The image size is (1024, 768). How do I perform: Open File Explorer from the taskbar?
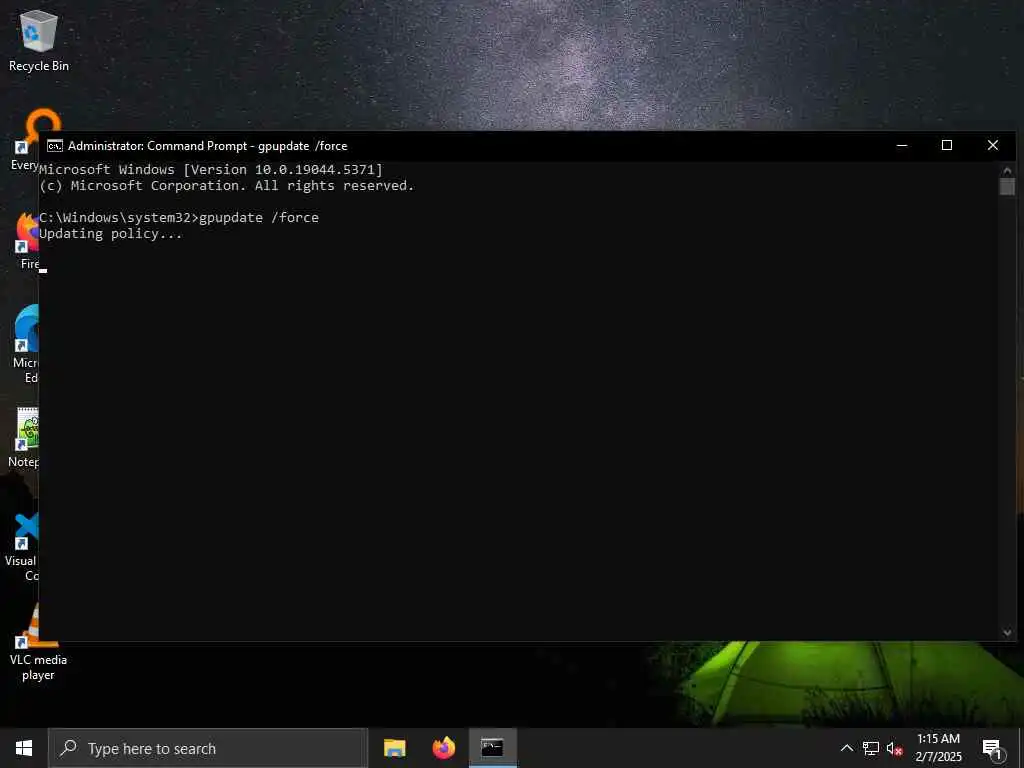click(x=394, y=748)
